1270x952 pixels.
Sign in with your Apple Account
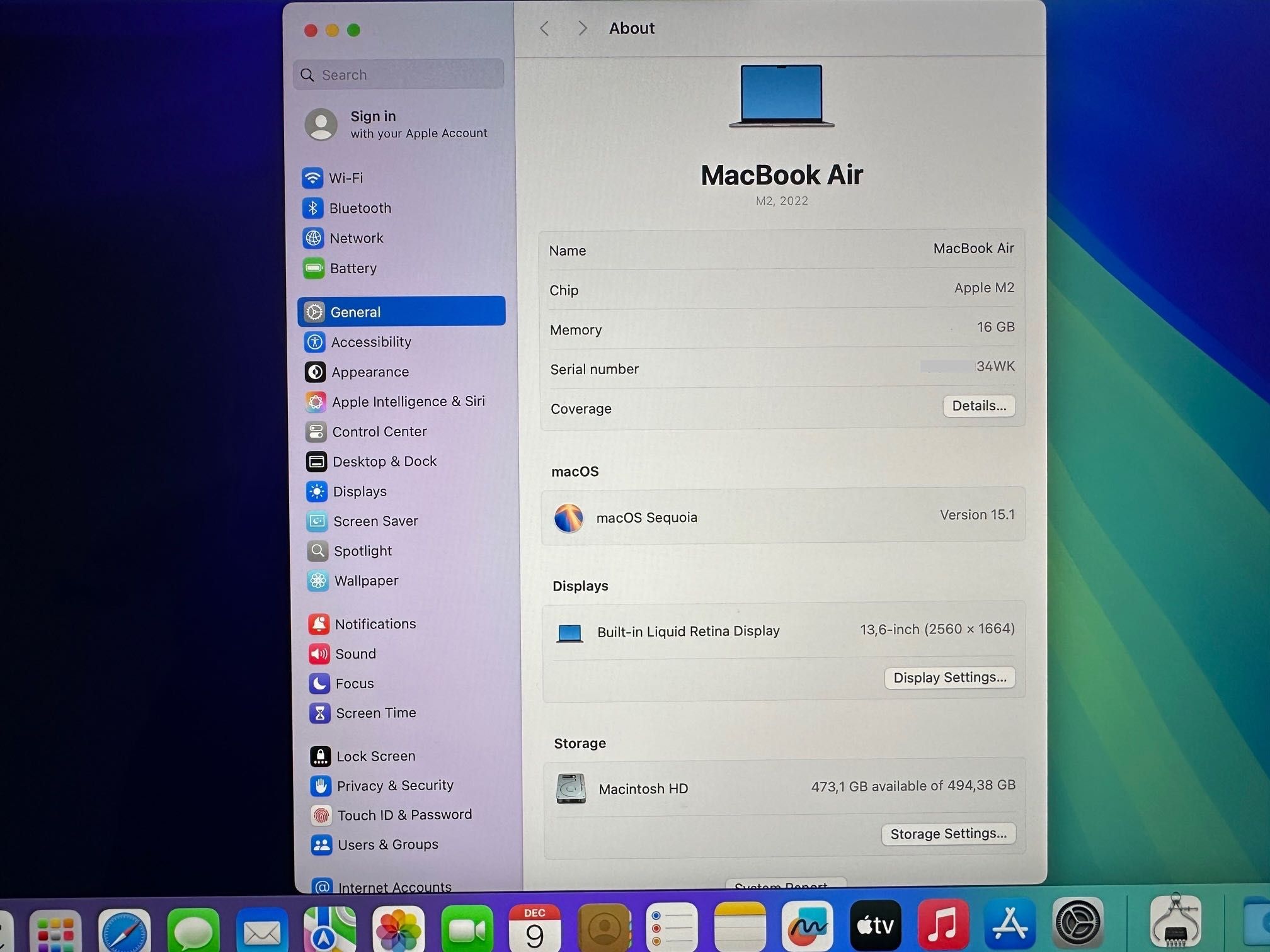pyautogui.click(x=397, y=124)
